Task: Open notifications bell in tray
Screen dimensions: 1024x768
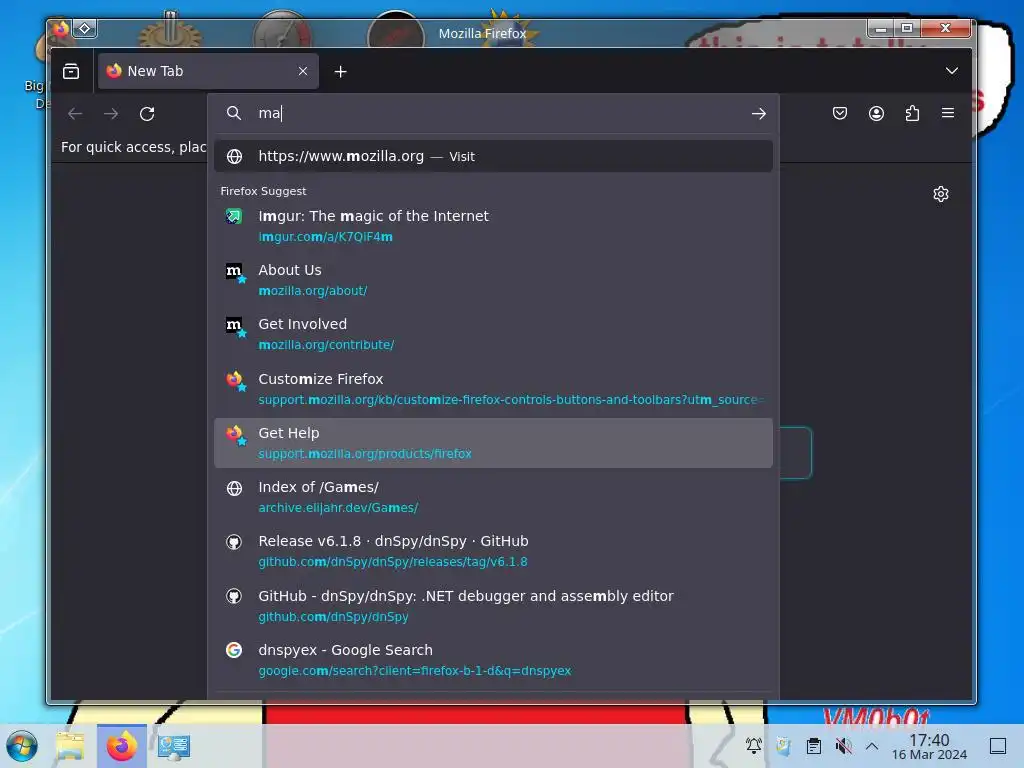Action: pos(754,745)
